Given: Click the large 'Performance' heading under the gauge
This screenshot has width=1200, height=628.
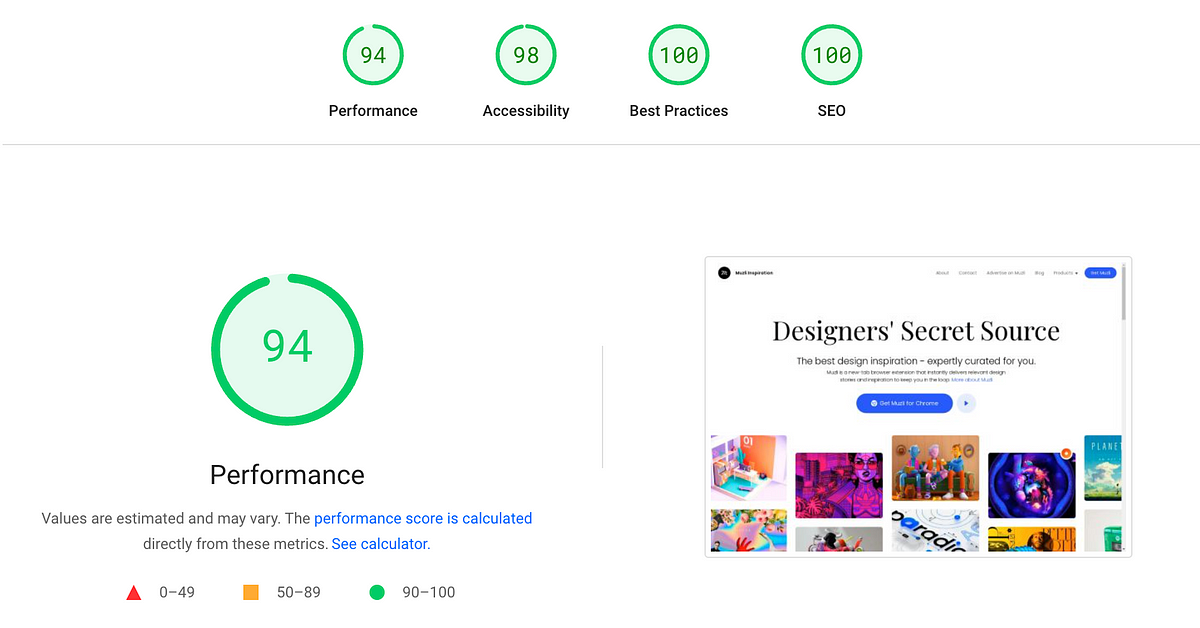Looking at the screenshot, I should point(287,474).
